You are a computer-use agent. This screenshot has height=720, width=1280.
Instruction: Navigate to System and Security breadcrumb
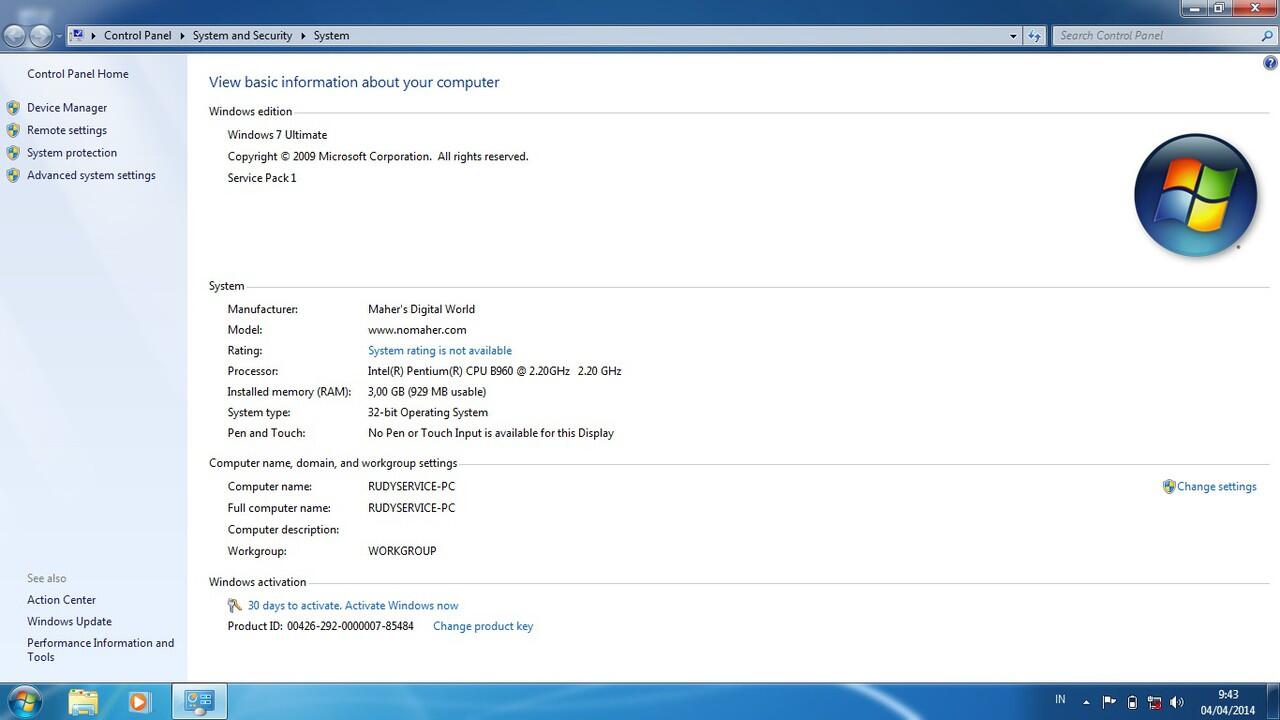pyautogui.click(x=242, y=35)
